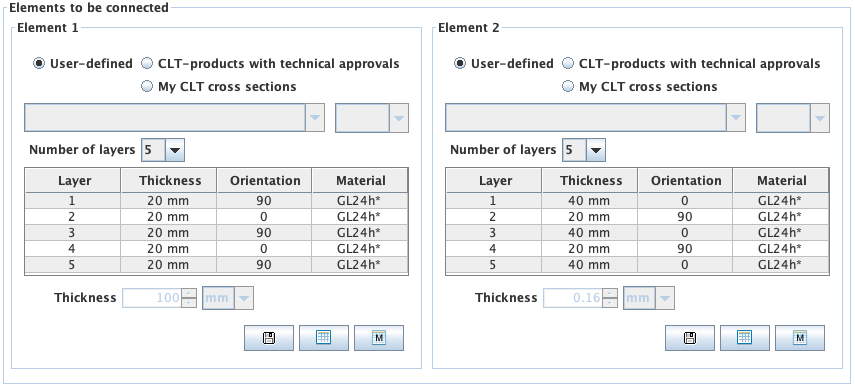Click Element 2 material 'M' table icon
This screenshot has width=855, height=388.
800,338
